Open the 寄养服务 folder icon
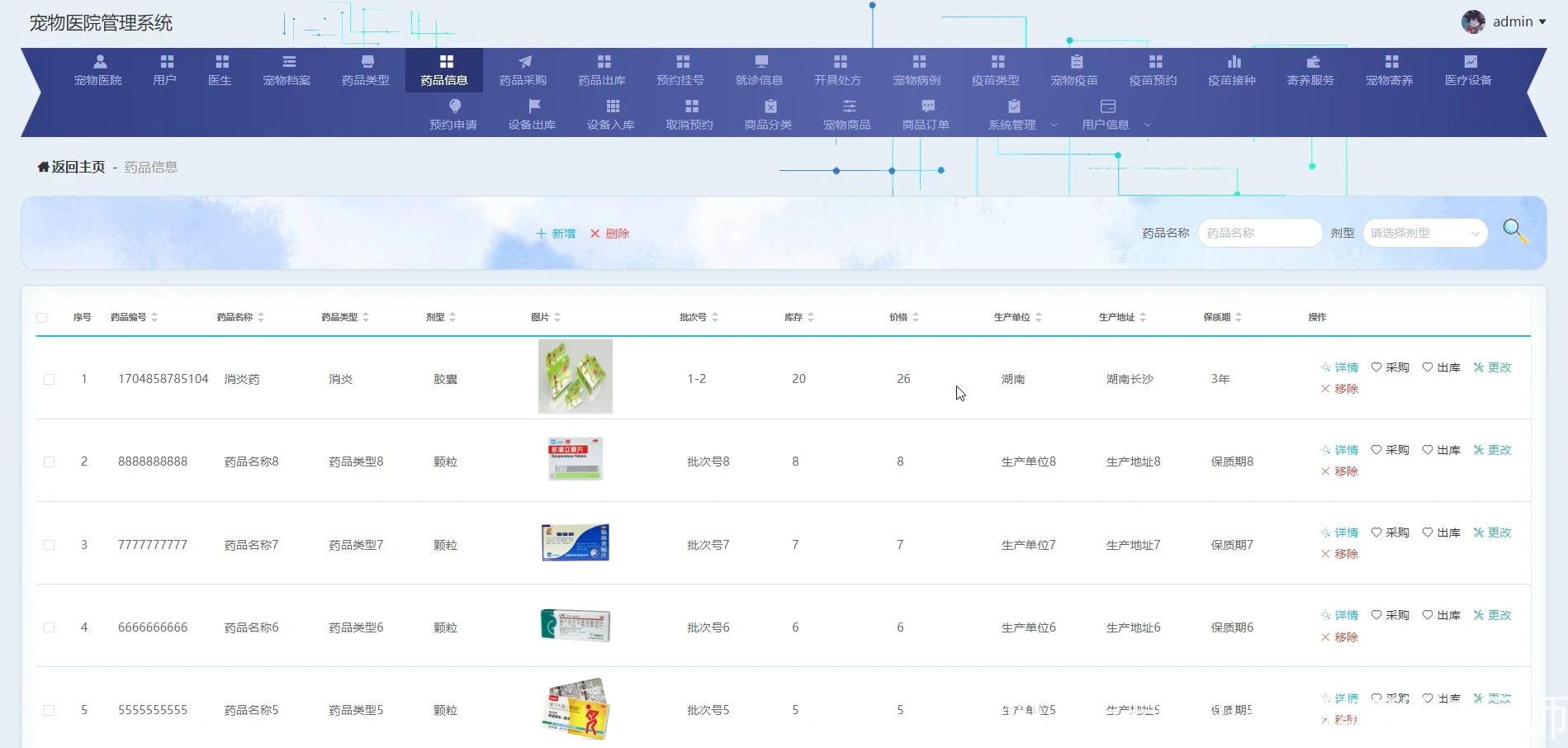 [x=1313, y=61]
